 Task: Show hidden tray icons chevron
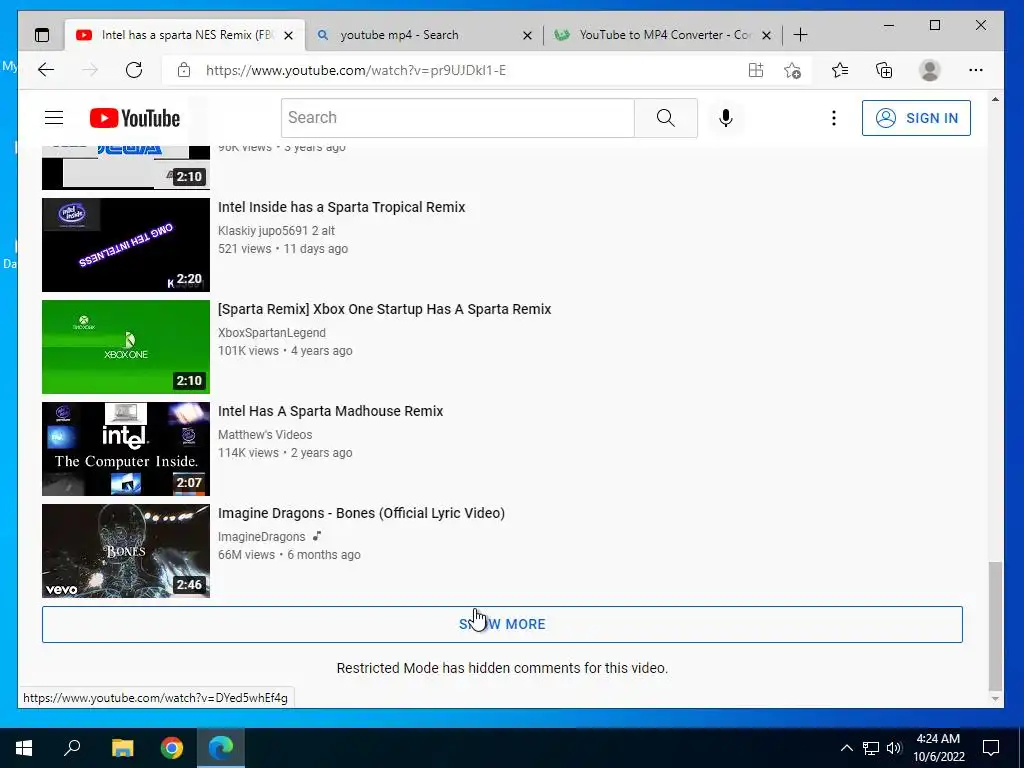[x=846, y=748]
